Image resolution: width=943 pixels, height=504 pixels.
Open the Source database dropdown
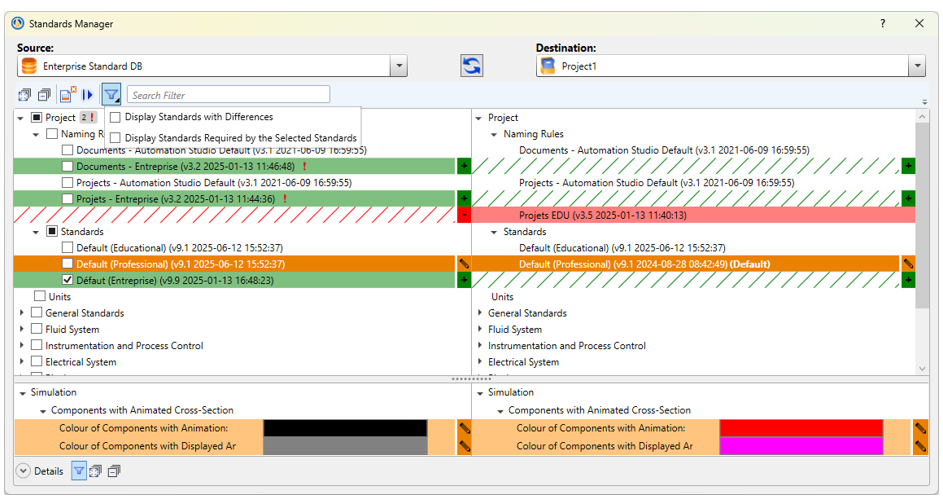click(398, 66)
